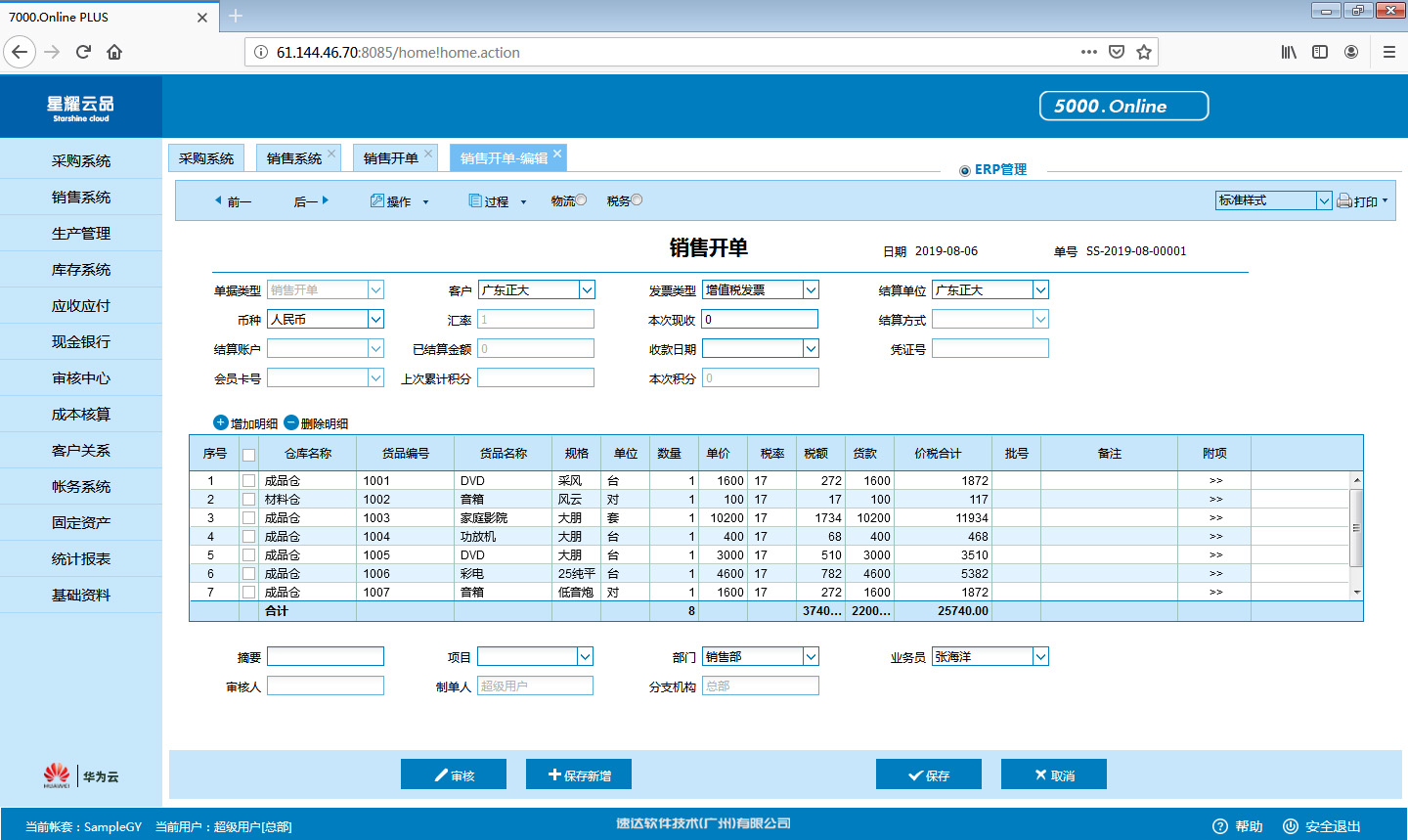Click the 增加明细 plus icon
The width and height of the screenshot is (1408, 840).
click(x=220, y=422)
